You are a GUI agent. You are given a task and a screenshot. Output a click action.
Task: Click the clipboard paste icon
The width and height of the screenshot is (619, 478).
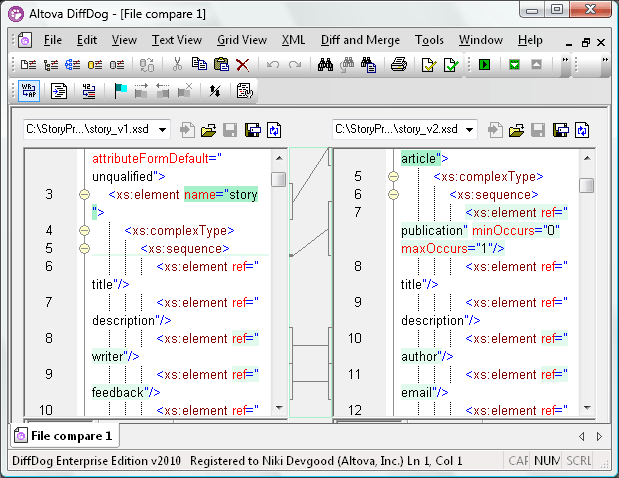(x=221, y=64)
